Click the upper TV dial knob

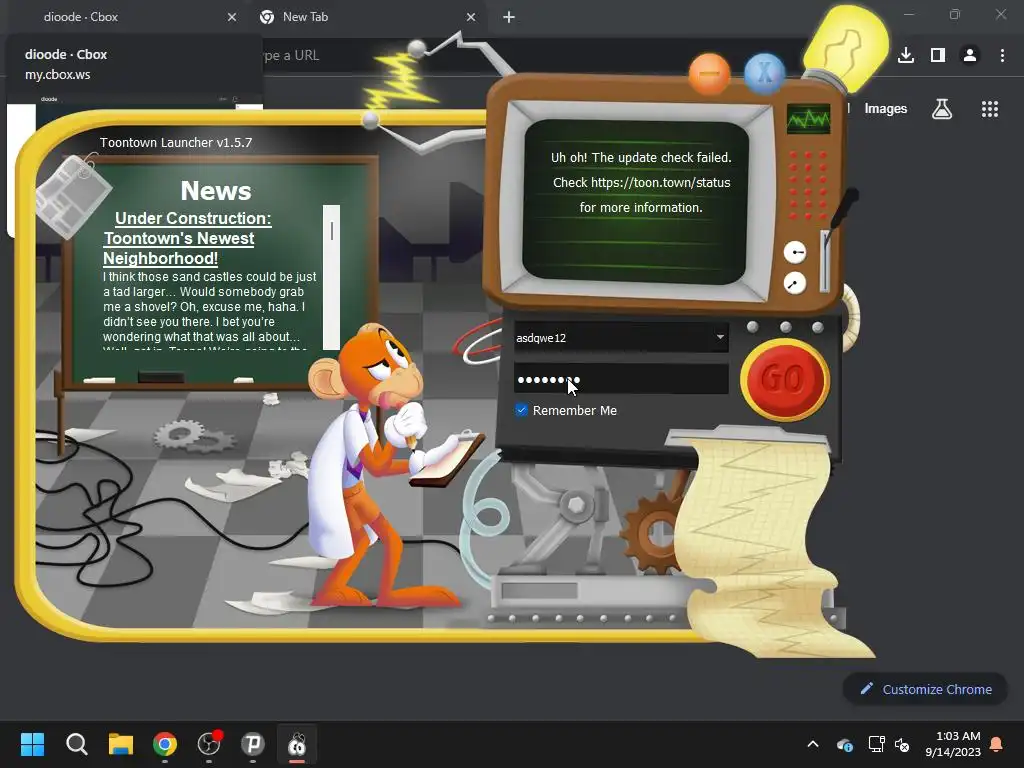[x=795, y=252]
